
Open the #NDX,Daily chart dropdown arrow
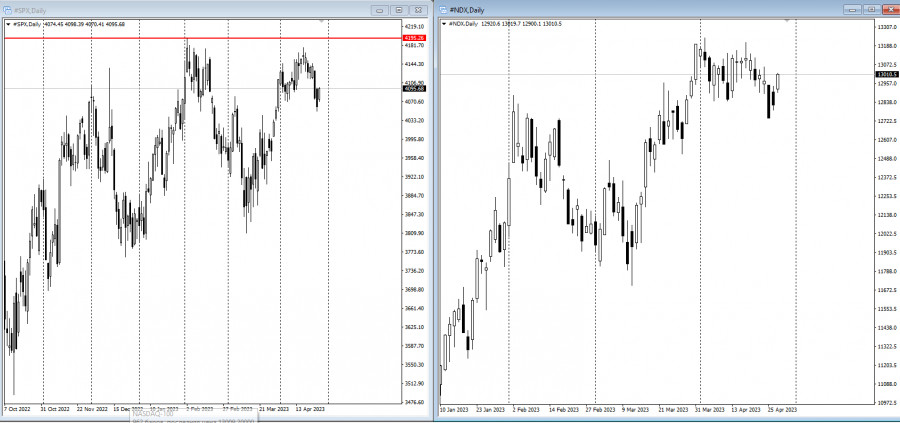(x=444, y=24)
